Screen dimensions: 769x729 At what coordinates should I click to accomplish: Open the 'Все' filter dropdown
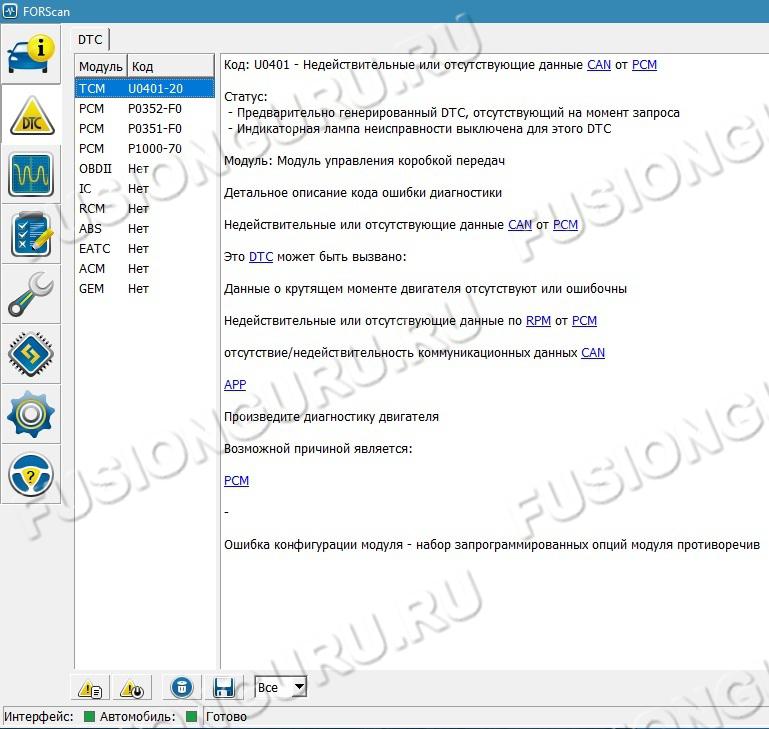click(x=281, y=687)
